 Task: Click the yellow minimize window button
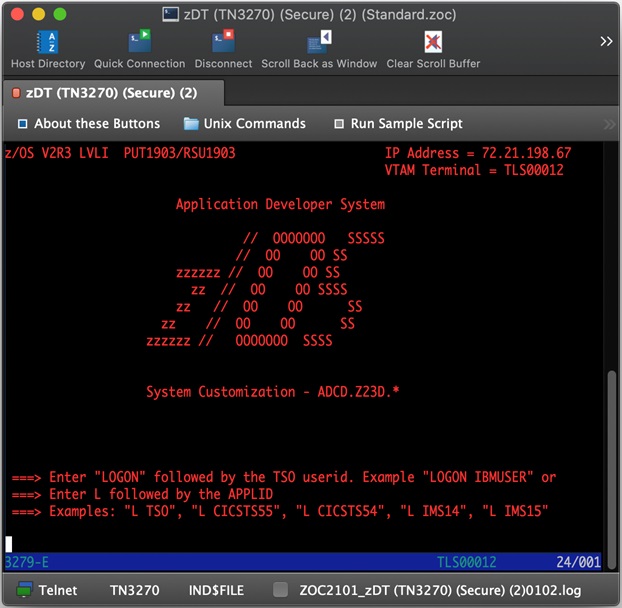[x=38, y=15]
